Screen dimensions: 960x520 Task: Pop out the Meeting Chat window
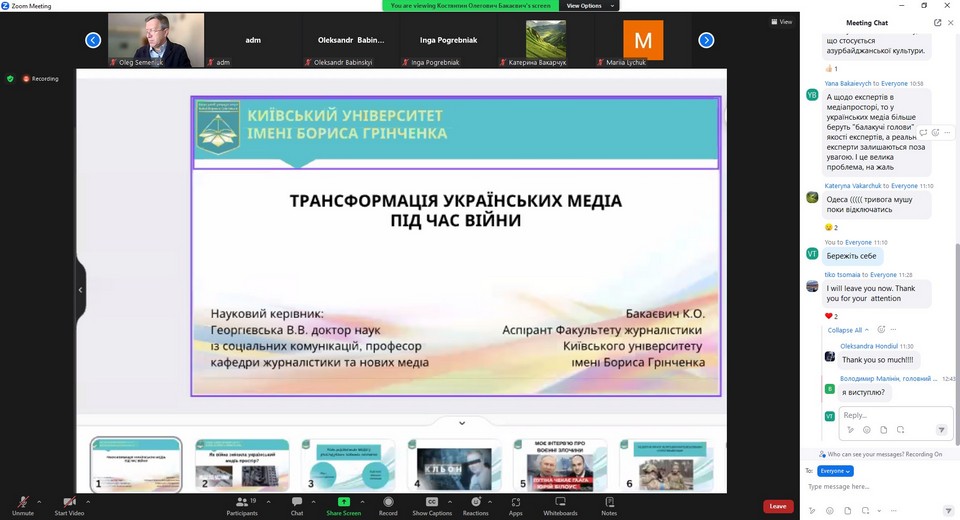pyautogui.click(x=937, y=22)
